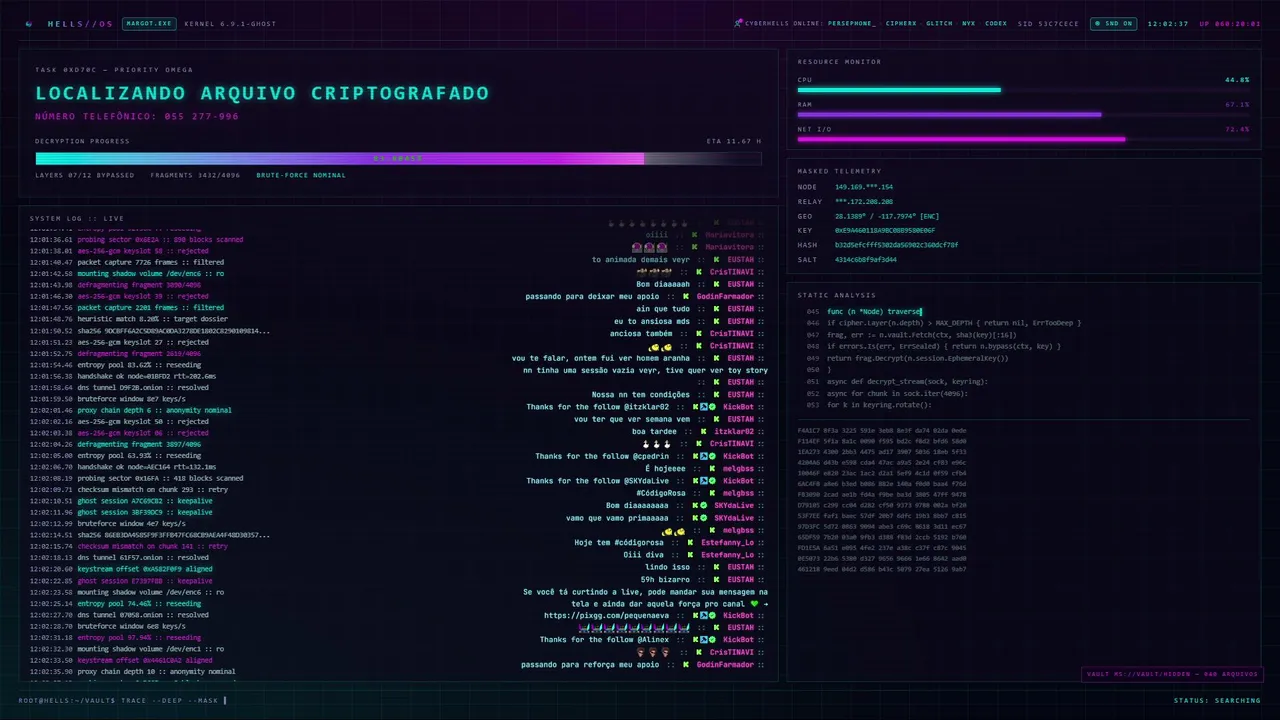The image size is (1280, 720).
Task: Click the NODE value 149.169.***.154
Action: coord(864,187)
